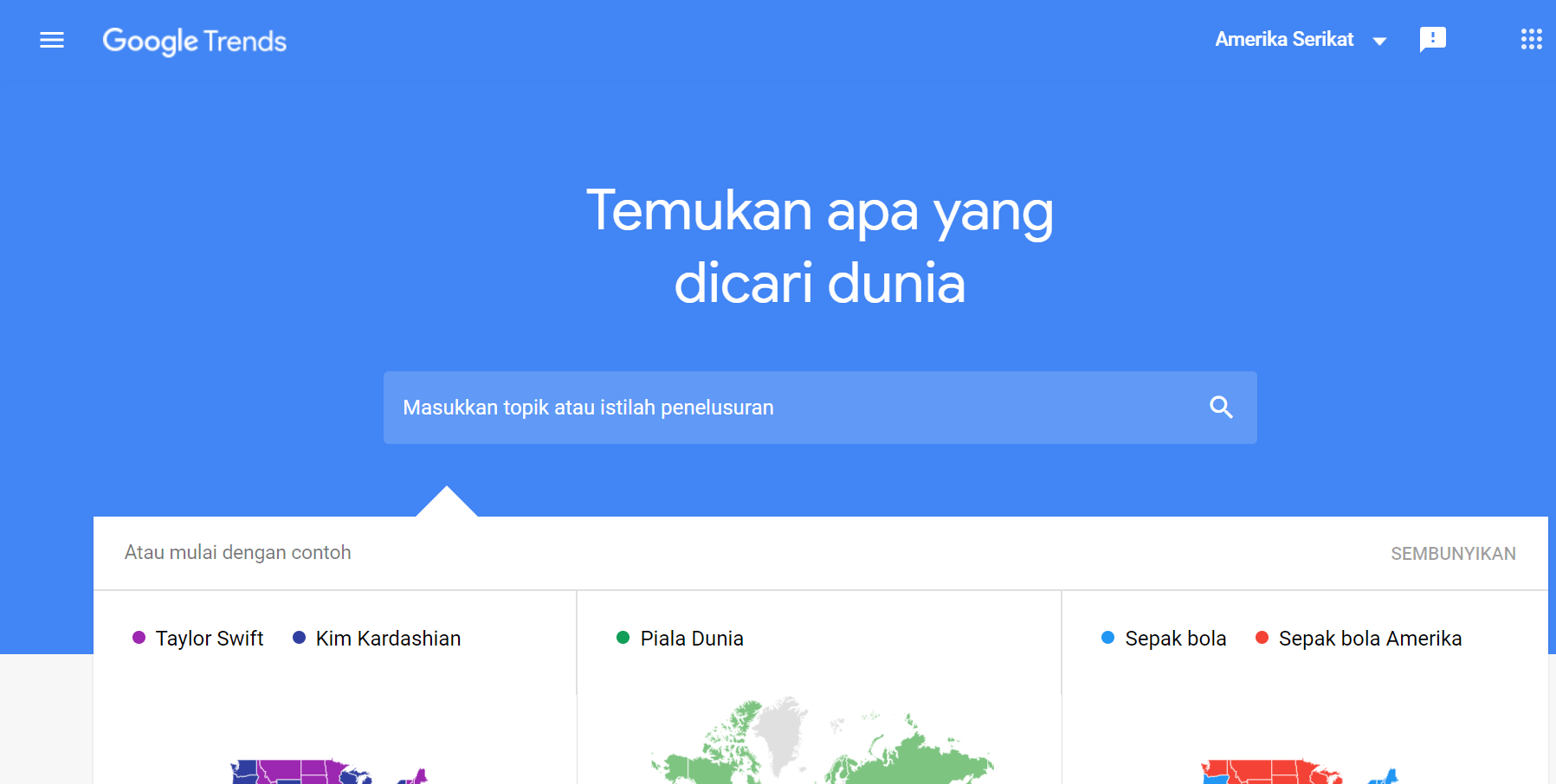Click the Google Trends logo
Viewport: 1556px width, 784px height.
[195, 41]
